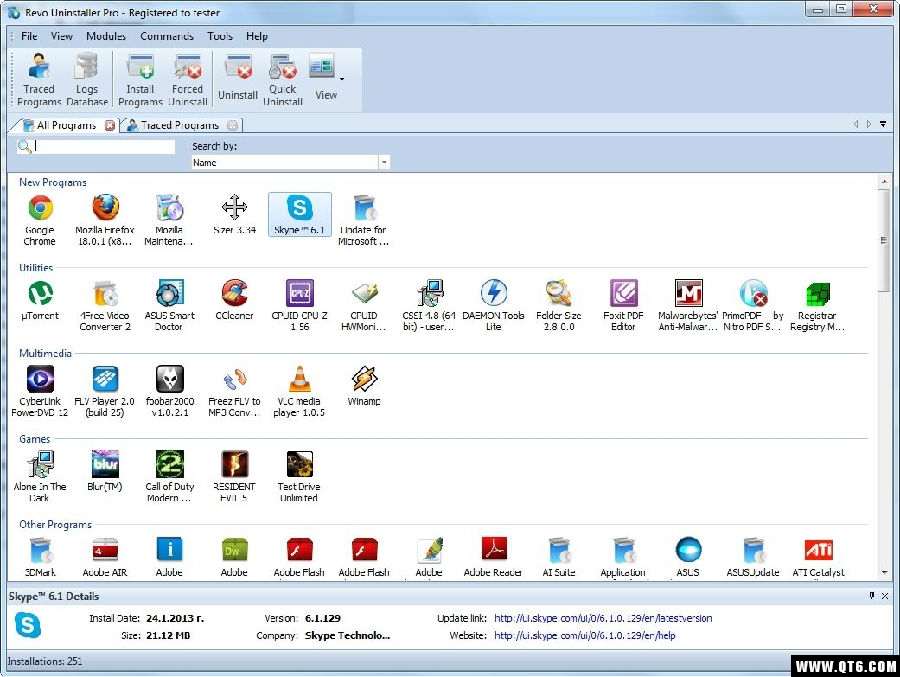The width and height of the screenshot is (900, 677).
Task: Close the All Programs tab
Action: click(110, 125)
